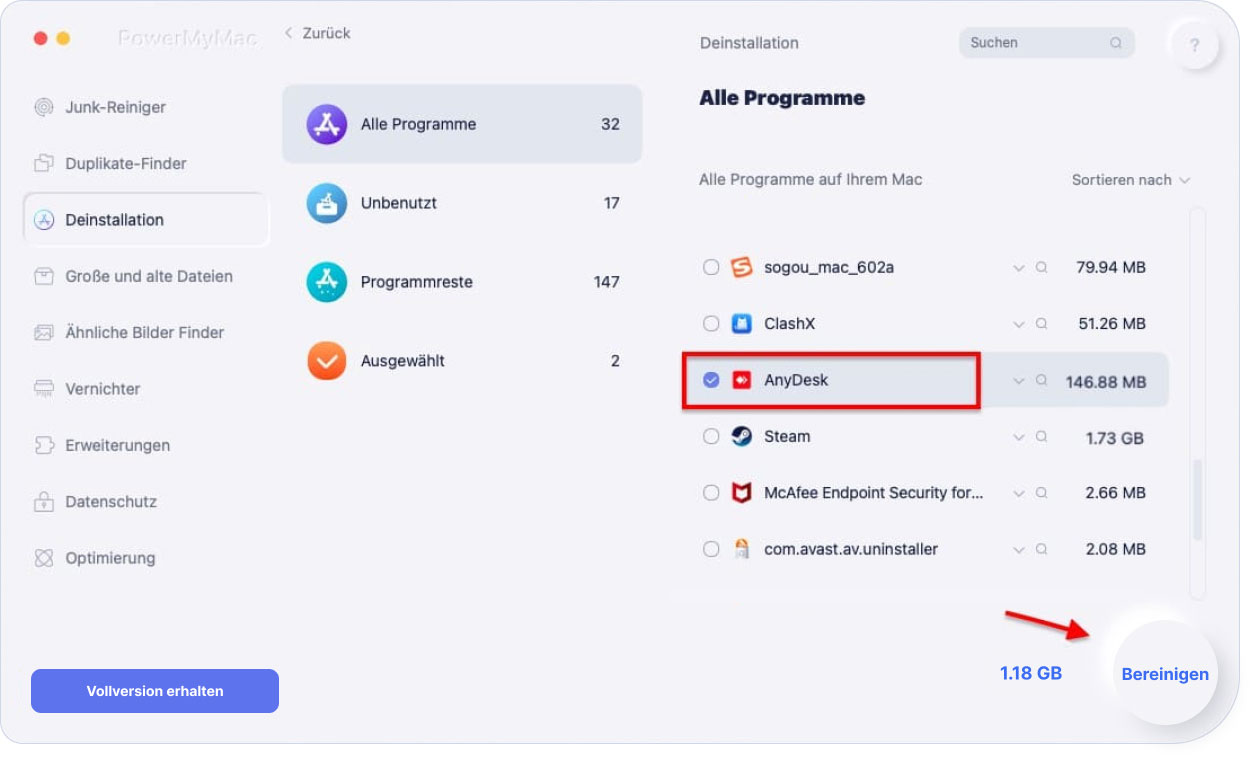The height and width of the screenshot is (760, 1253).
Task: Click the magnifier icon beside Steam
Action: (1041, 437)
